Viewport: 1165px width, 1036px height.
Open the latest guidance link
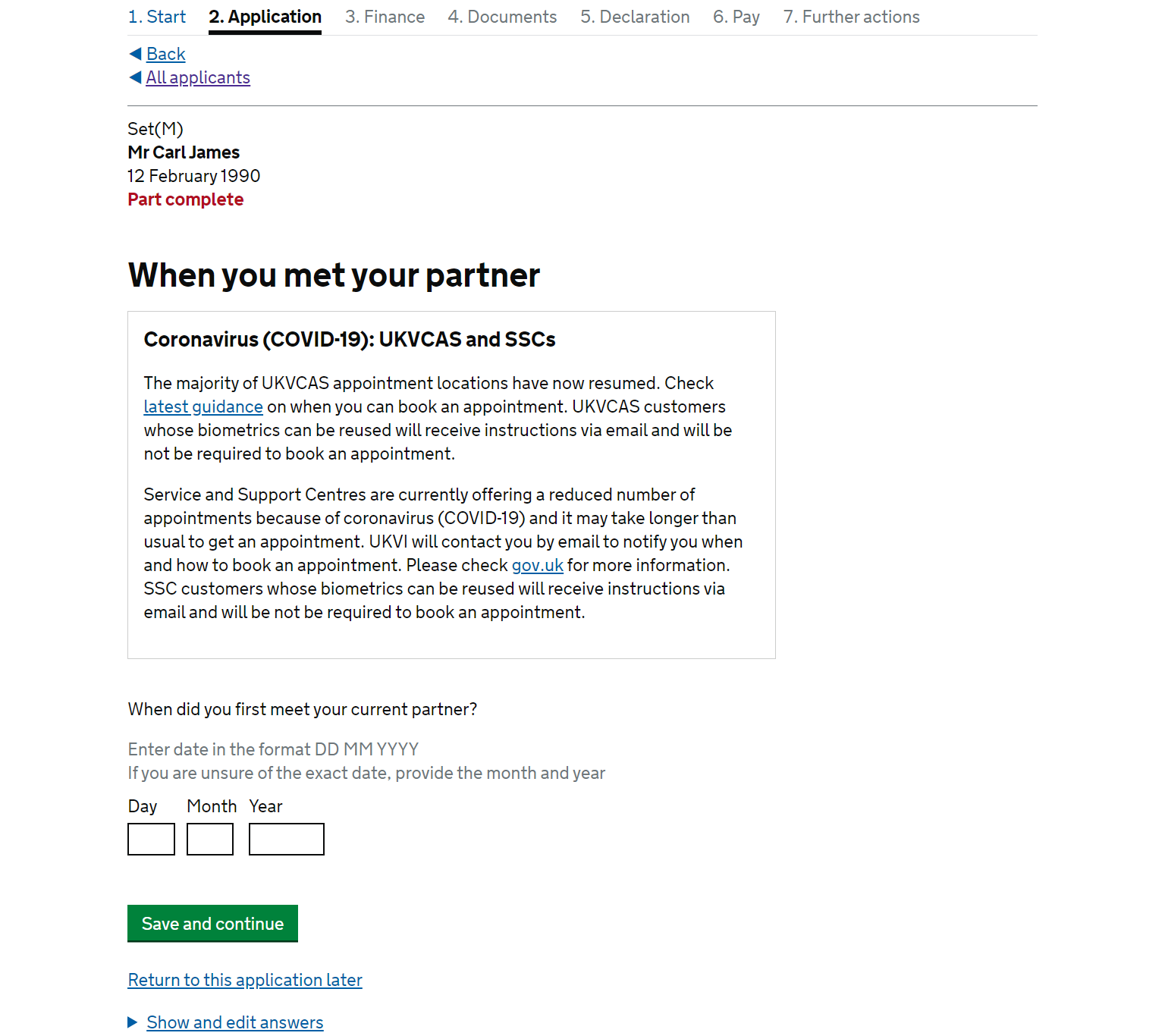203,407
